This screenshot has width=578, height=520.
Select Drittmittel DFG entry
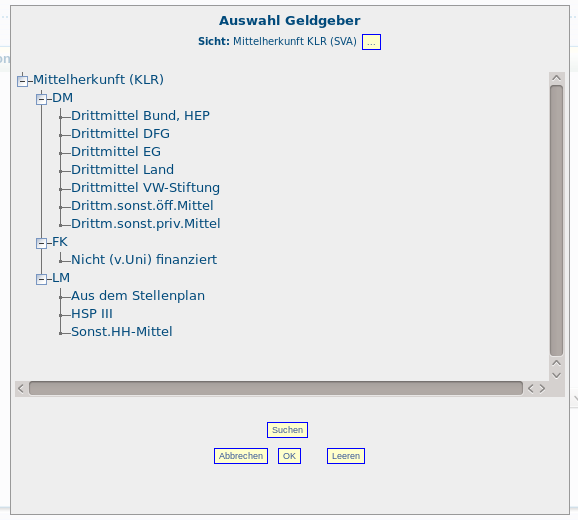tap(120, 134)
